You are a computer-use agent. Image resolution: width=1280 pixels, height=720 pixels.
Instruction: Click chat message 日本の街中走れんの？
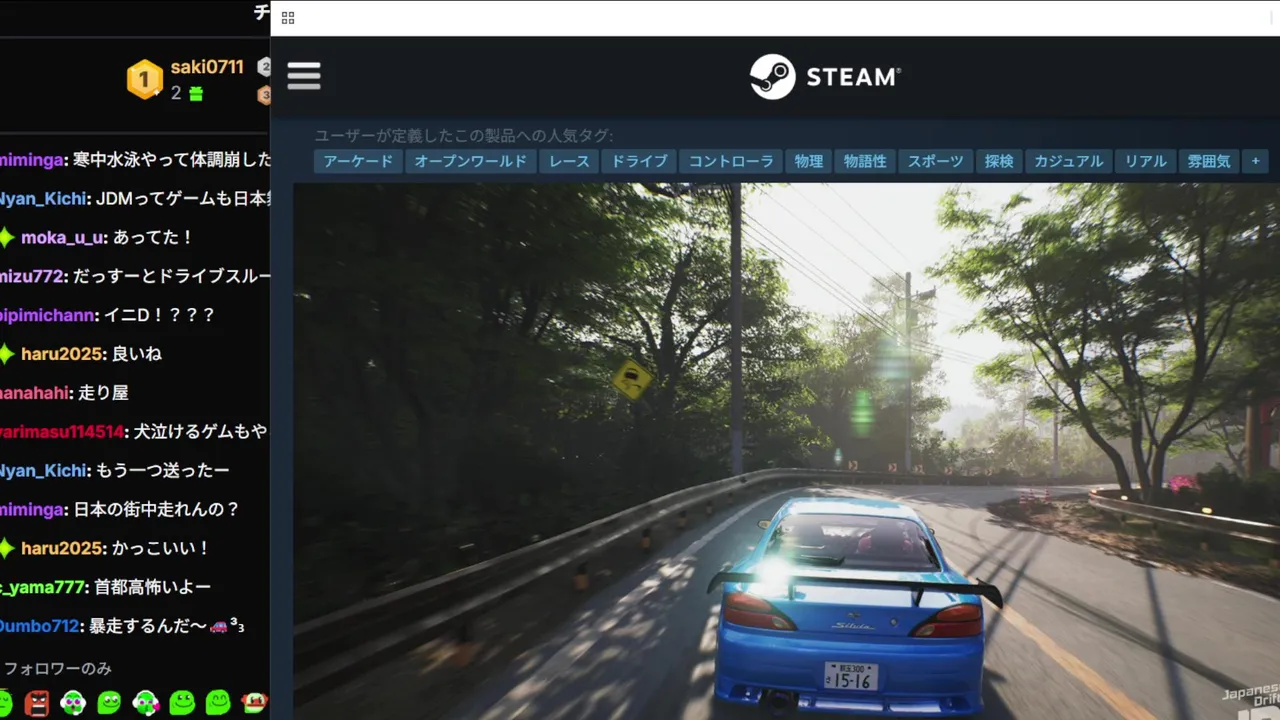coord(157,509)
